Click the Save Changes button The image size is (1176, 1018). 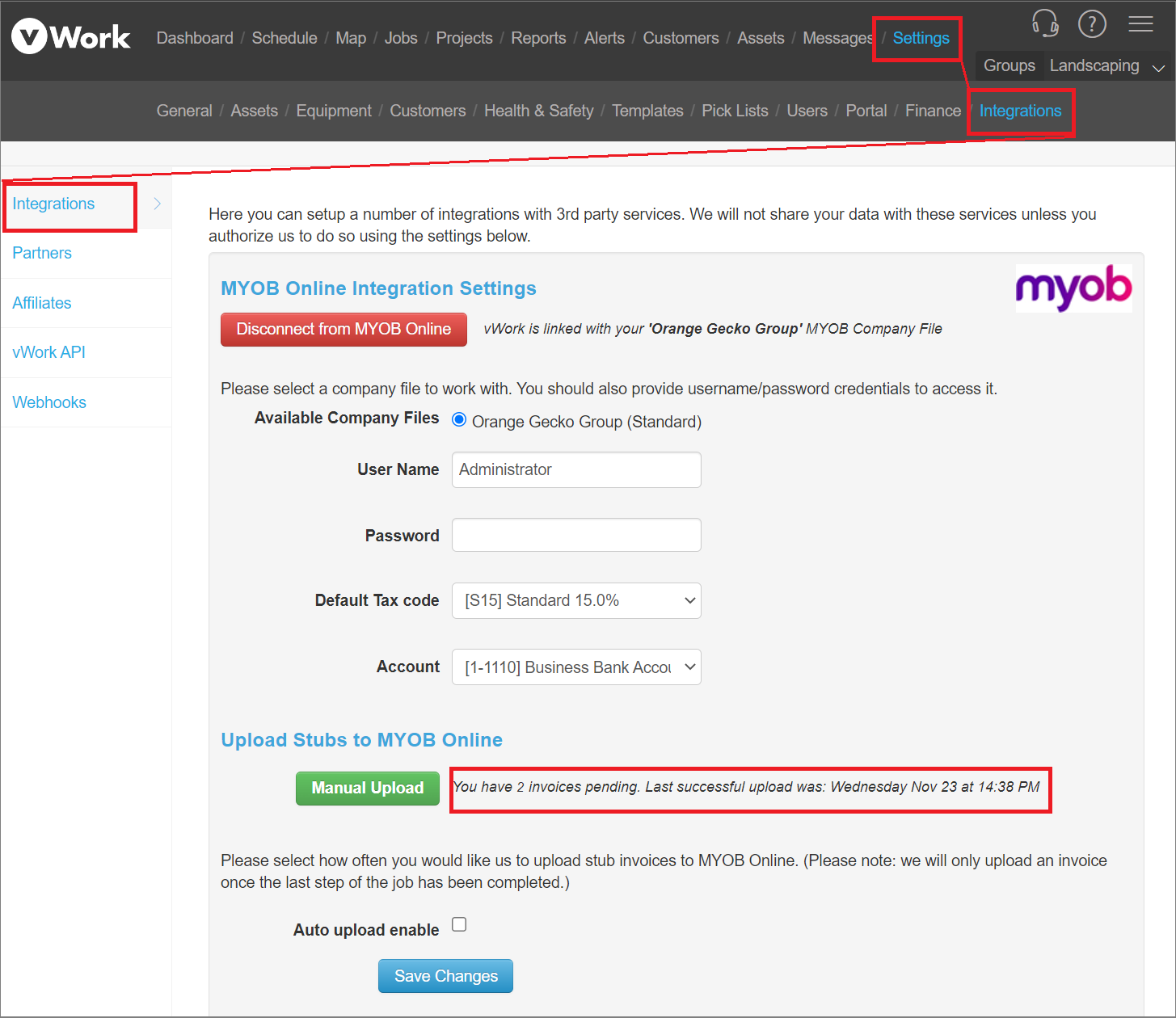[x=445, y=976]
